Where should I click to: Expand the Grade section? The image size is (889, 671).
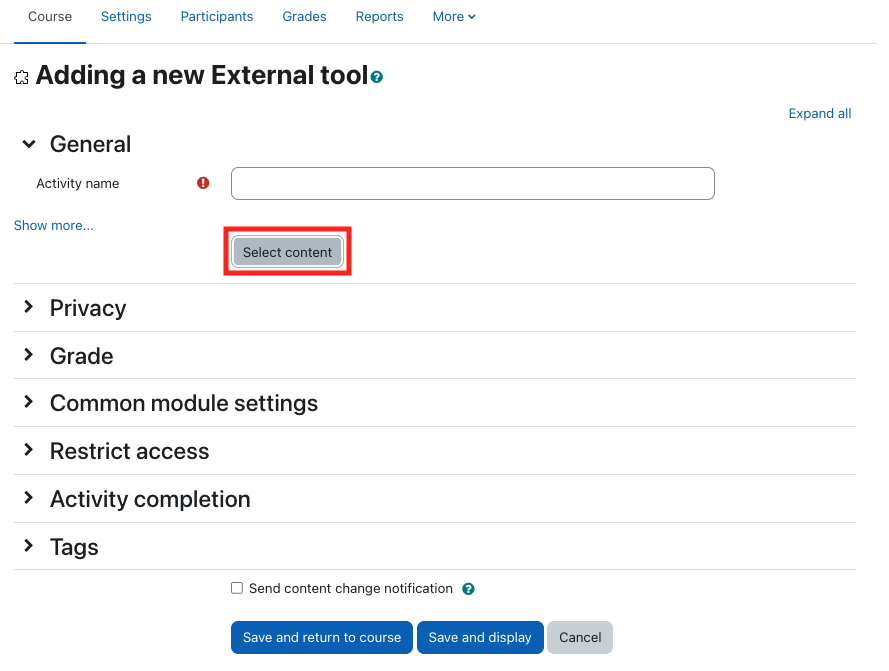pos(29,356)
